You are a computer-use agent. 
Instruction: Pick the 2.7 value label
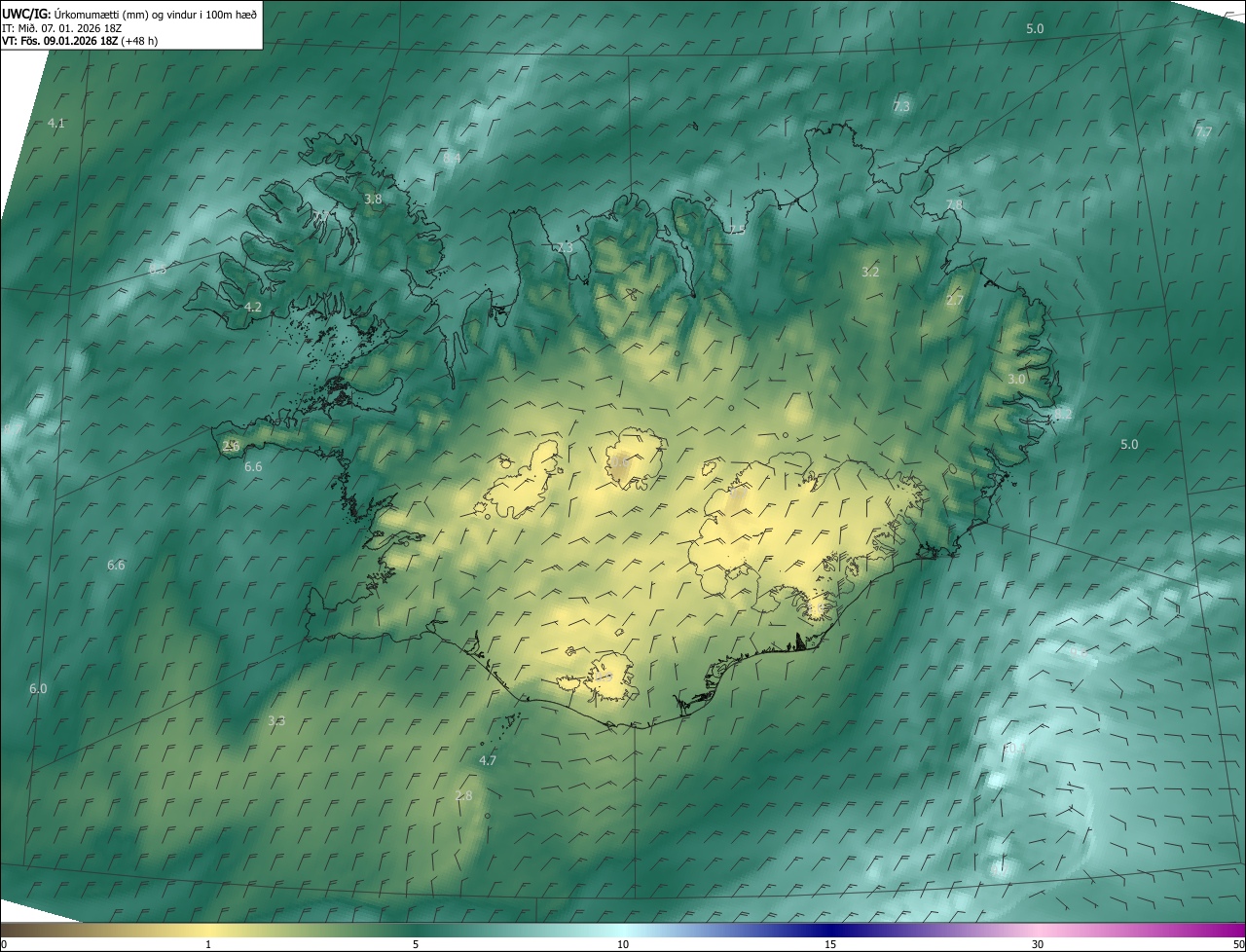[x=955, y=301]
